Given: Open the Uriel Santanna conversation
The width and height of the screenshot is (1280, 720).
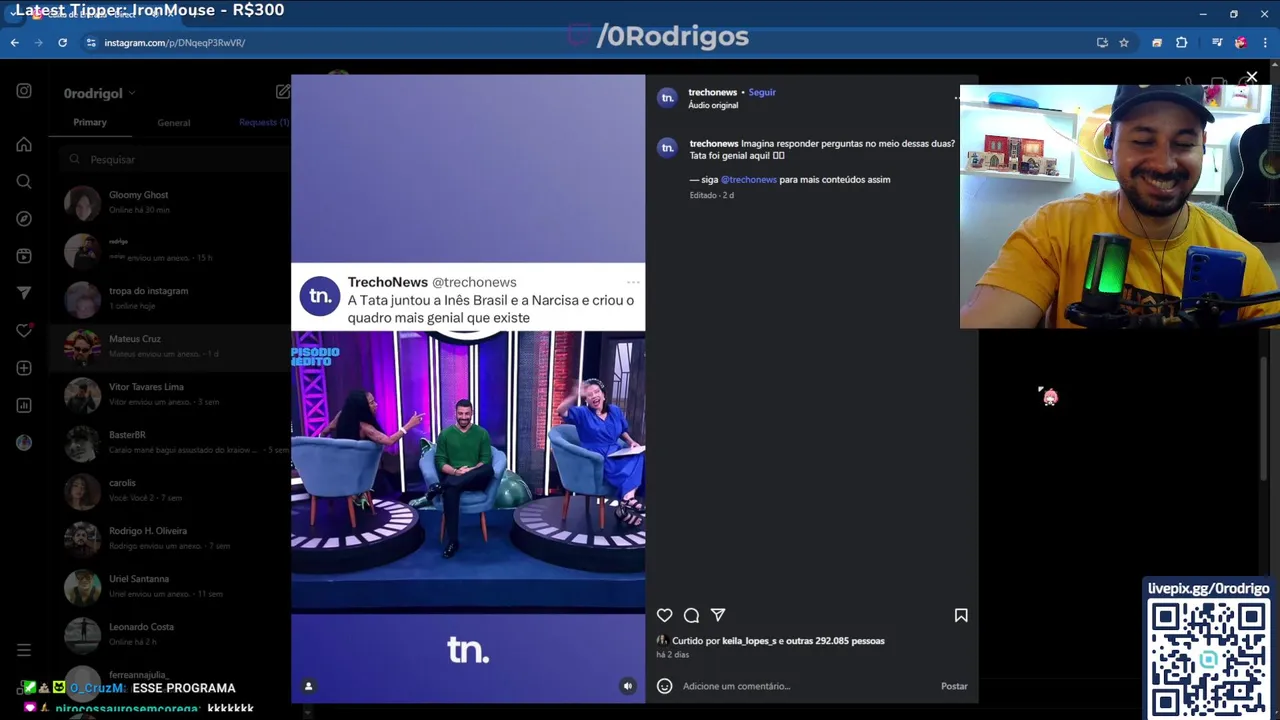Looking at the screenshot, I should point(170,587).
